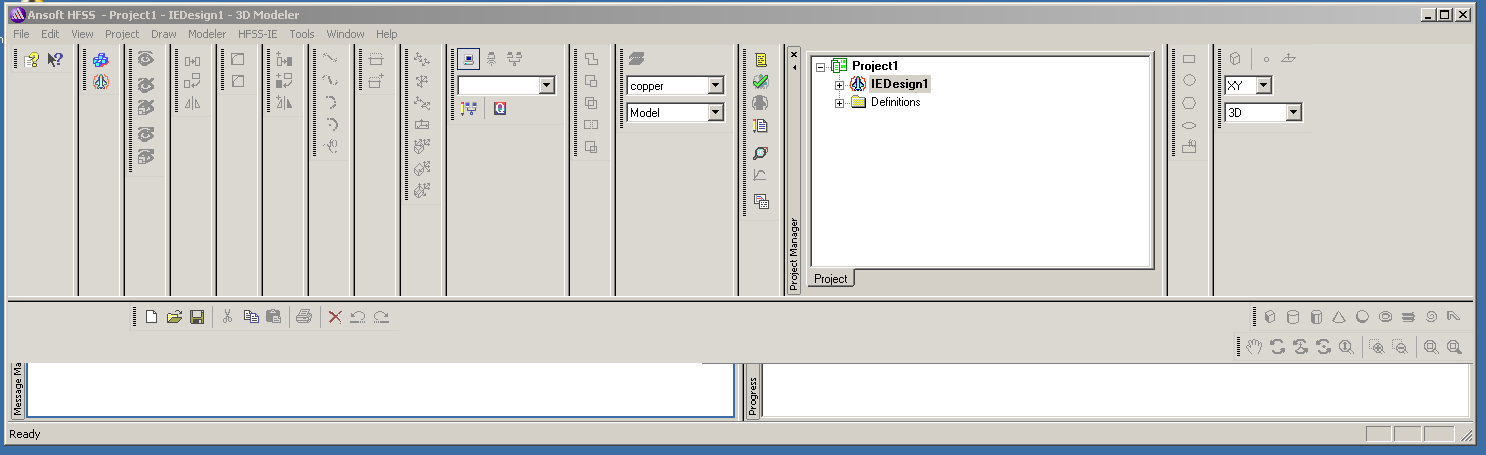Open the solution data notes icon
The height and width of the screenshot is (455, 1486).
[x=761, y=126]
